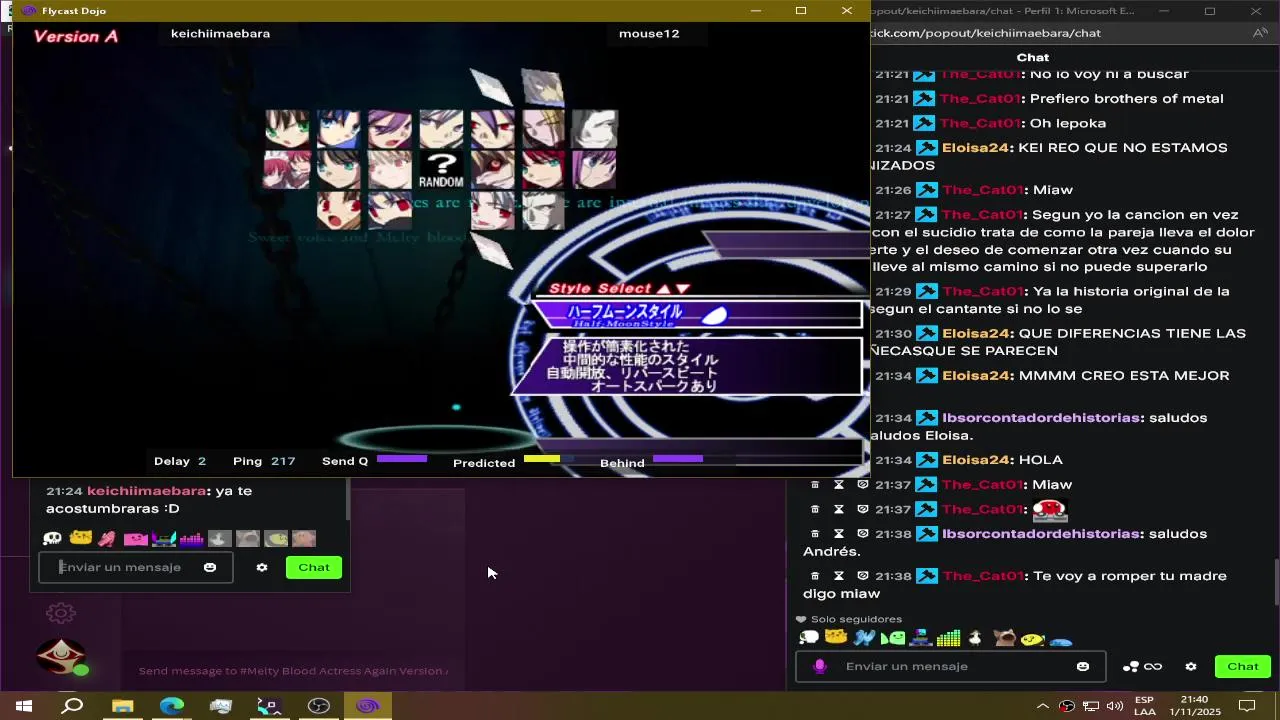Open right chat settings gear
1280x720 pixels.
(1191, 666)
